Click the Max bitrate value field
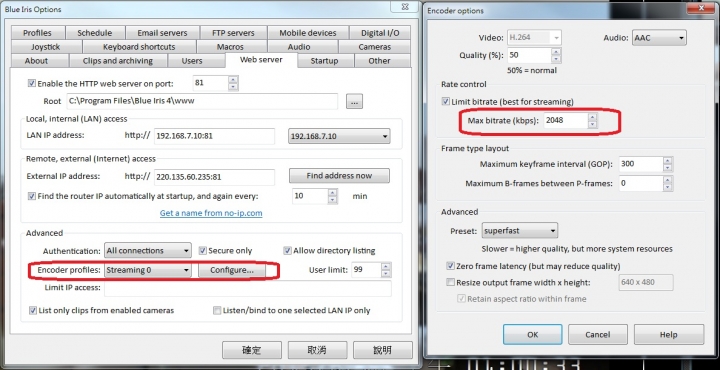Viewport: 720px width, 370px height. (x=566, y=121)
